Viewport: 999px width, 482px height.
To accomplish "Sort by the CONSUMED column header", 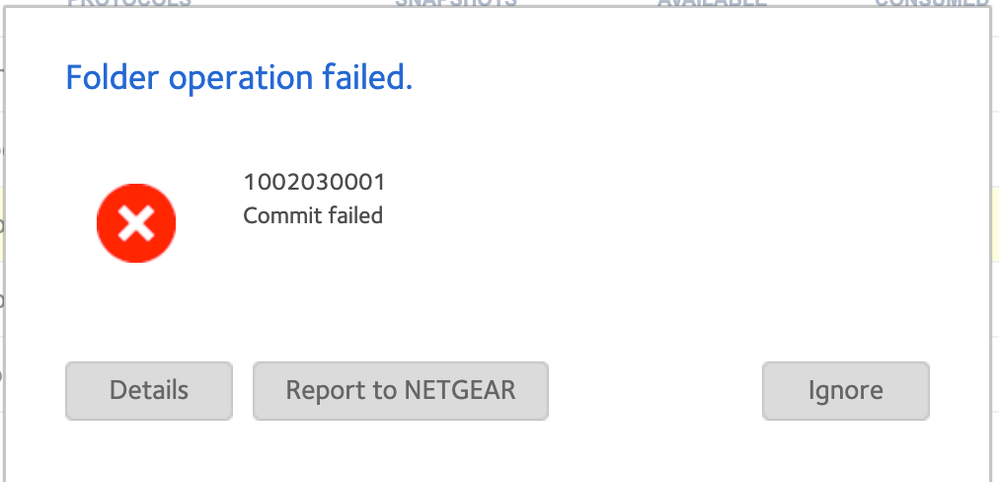I will coord(930,3).
